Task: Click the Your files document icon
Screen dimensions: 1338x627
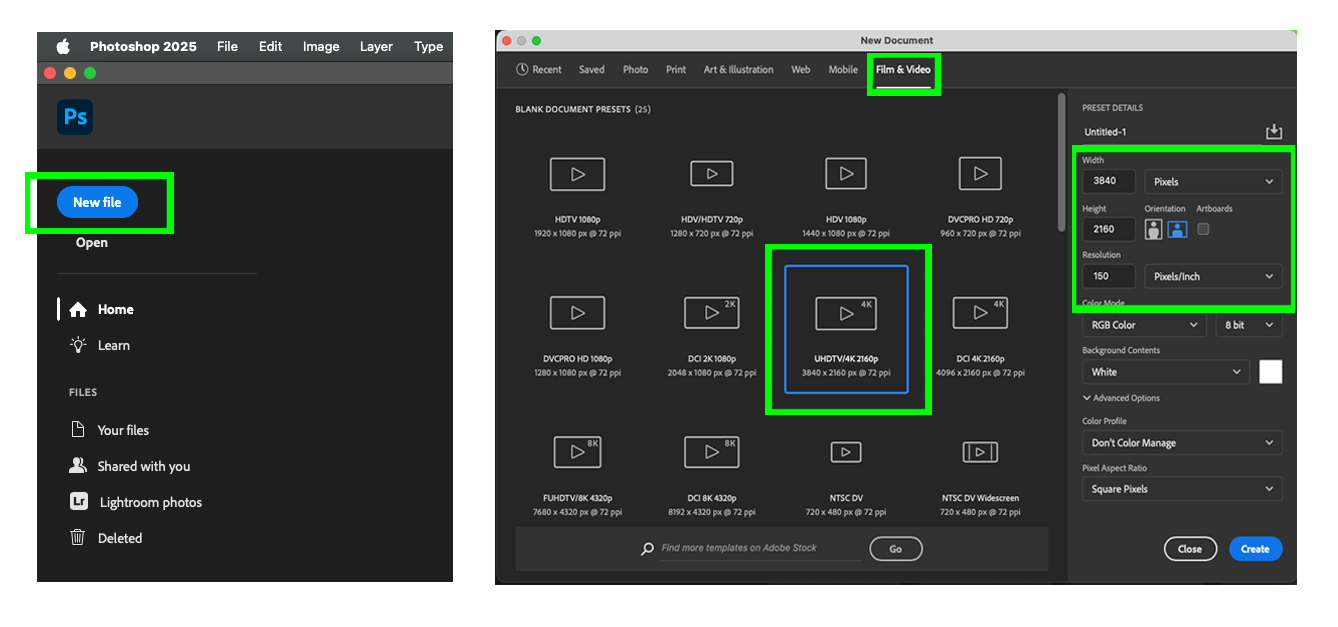Action: click(77, 430)
